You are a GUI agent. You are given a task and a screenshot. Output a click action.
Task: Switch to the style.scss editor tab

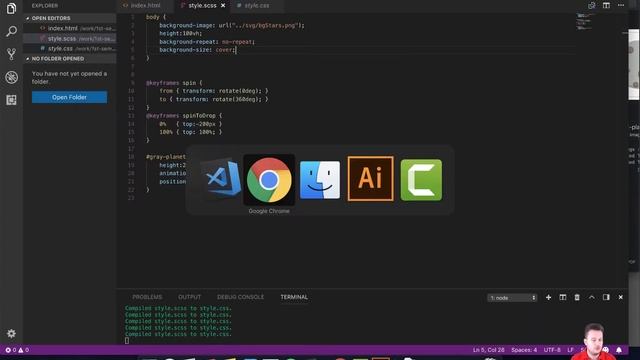[x=202, y=6]
